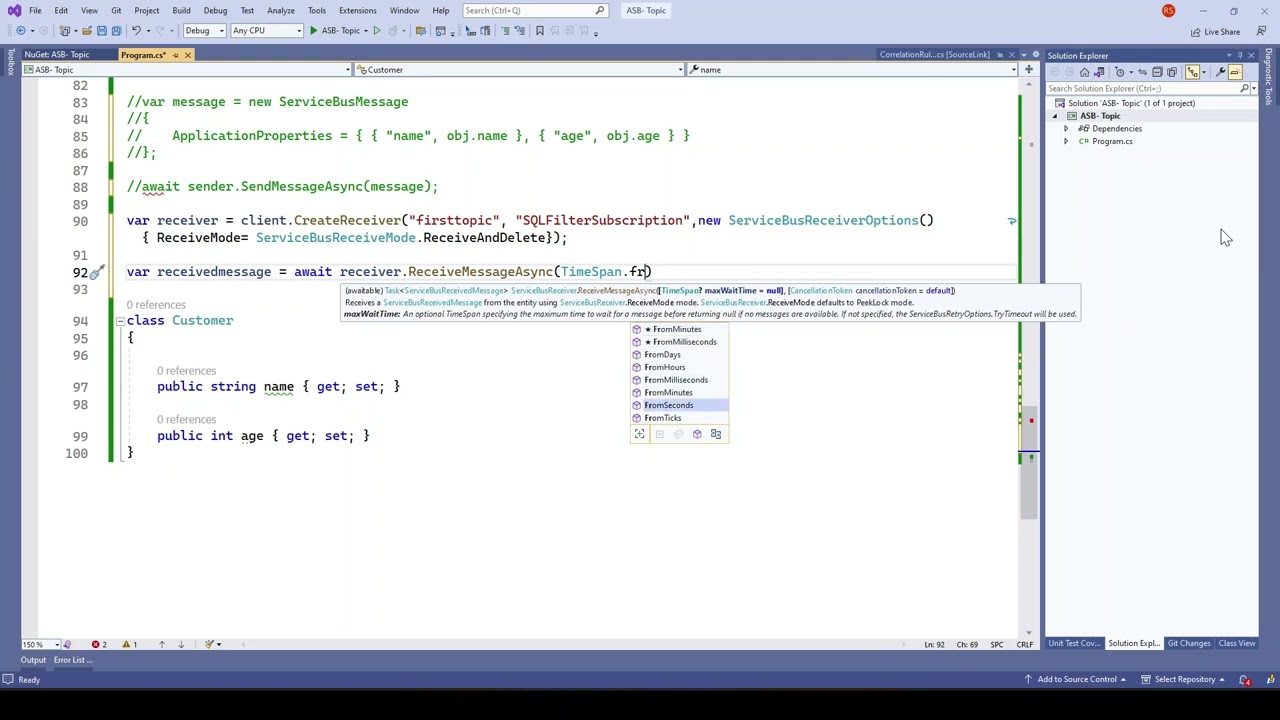1280x720 pixels.
Task: Select Solution 'ASB- Topic' node
Action: coord(1131,103)
